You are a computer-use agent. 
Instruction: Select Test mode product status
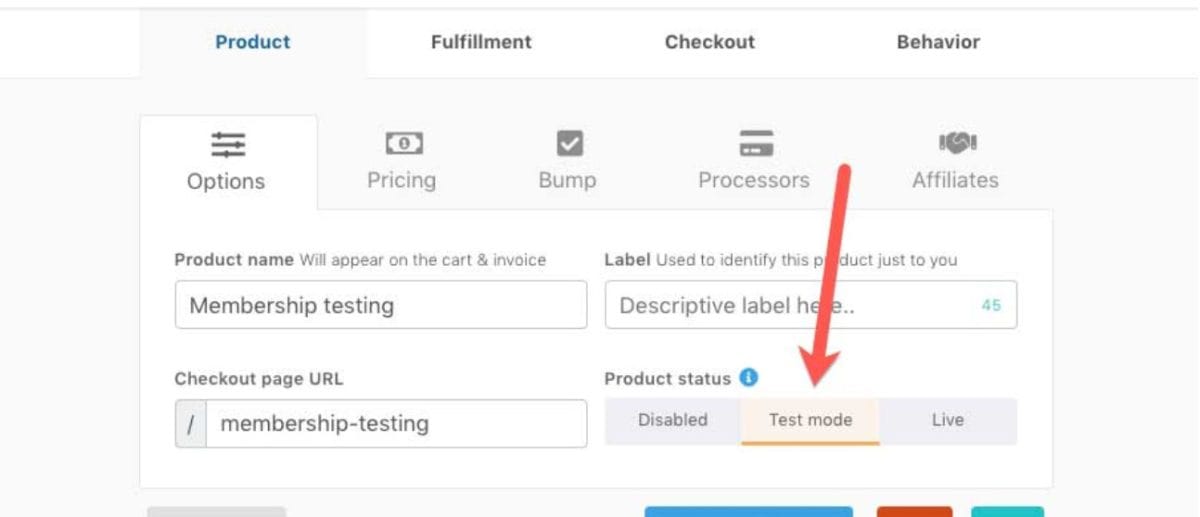pos(810,420)
